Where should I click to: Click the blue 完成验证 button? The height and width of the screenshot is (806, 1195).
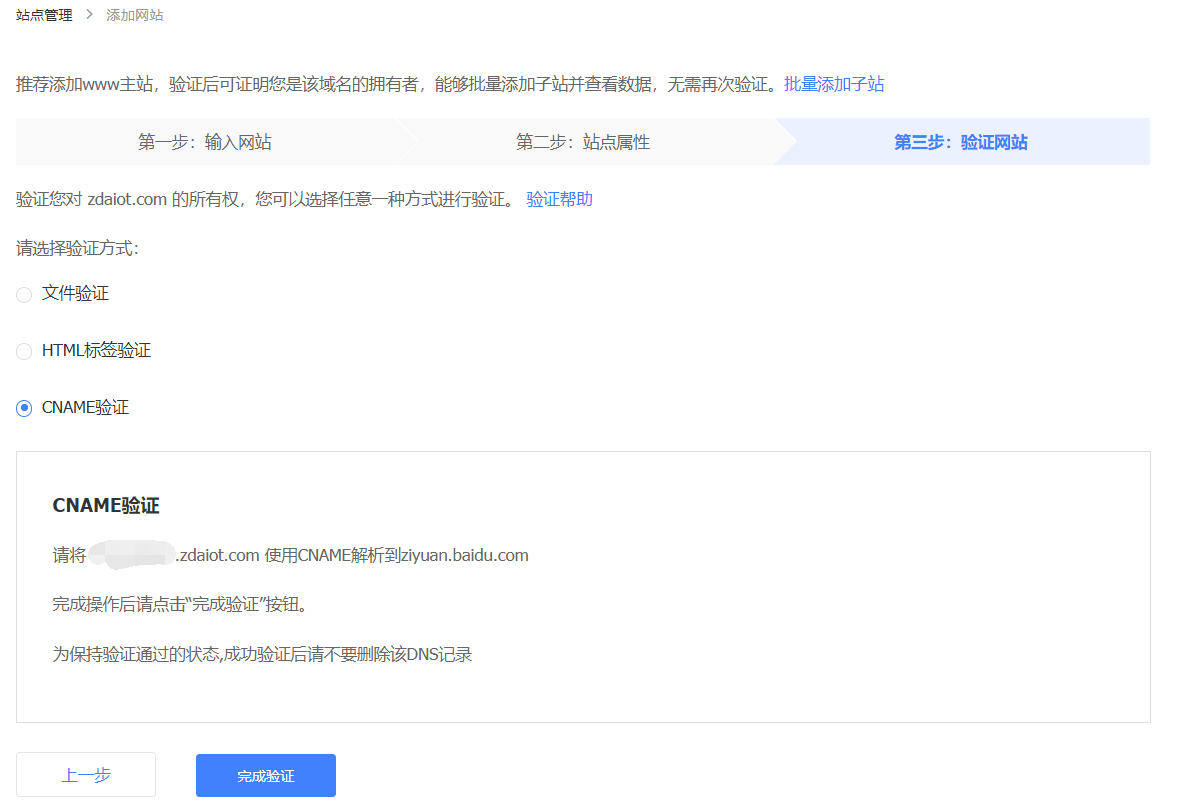pos(265,775)
